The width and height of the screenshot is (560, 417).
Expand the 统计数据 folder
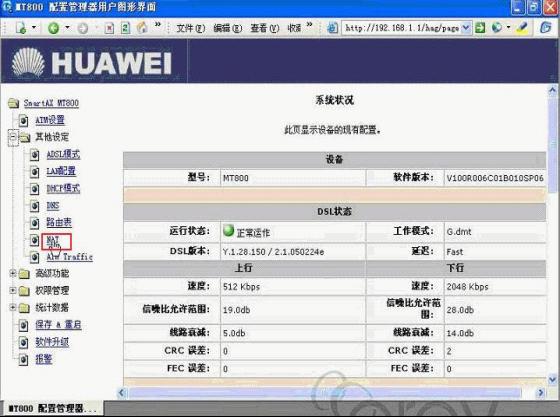(x=12, y=307)
